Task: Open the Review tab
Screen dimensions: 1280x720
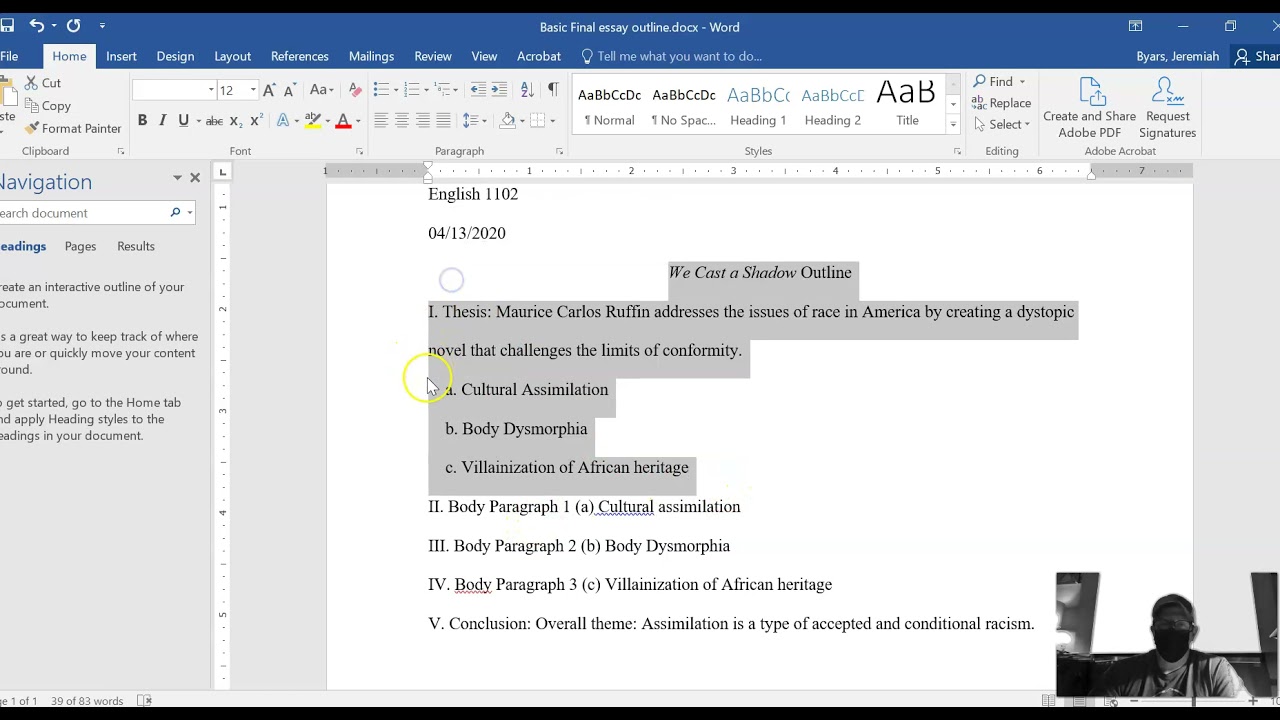Action: point(433,56)
